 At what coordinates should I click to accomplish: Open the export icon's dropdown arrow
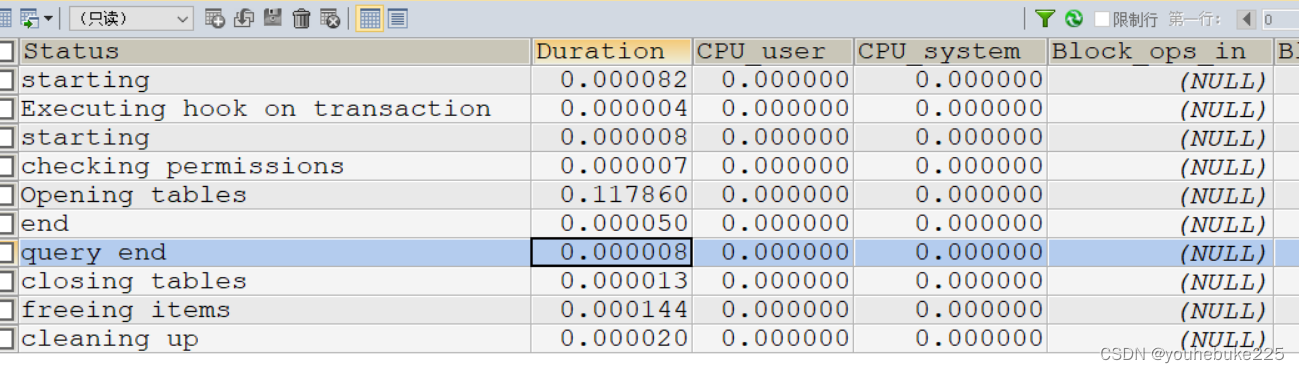tap(48, 18)
